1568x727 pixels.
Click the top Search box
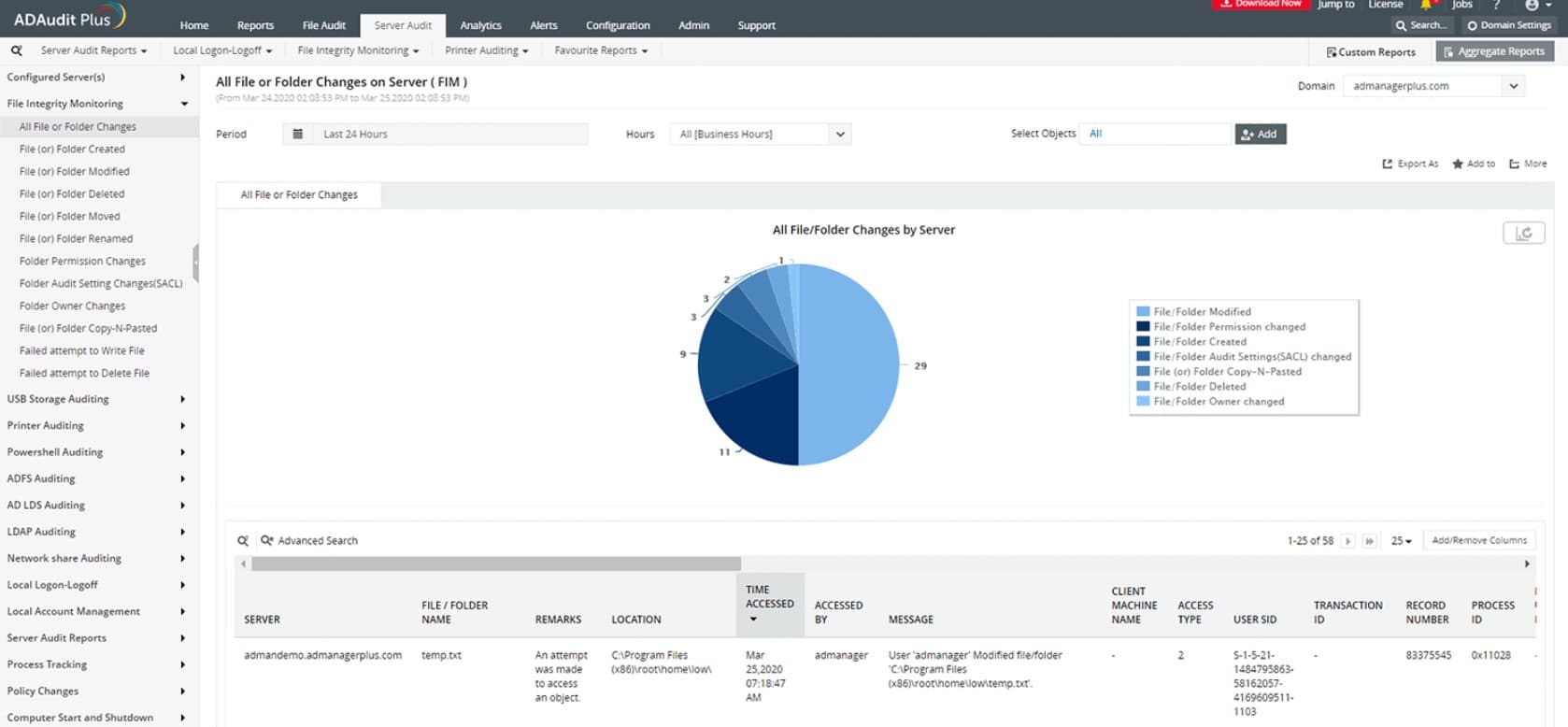(x=1422, y=25)
